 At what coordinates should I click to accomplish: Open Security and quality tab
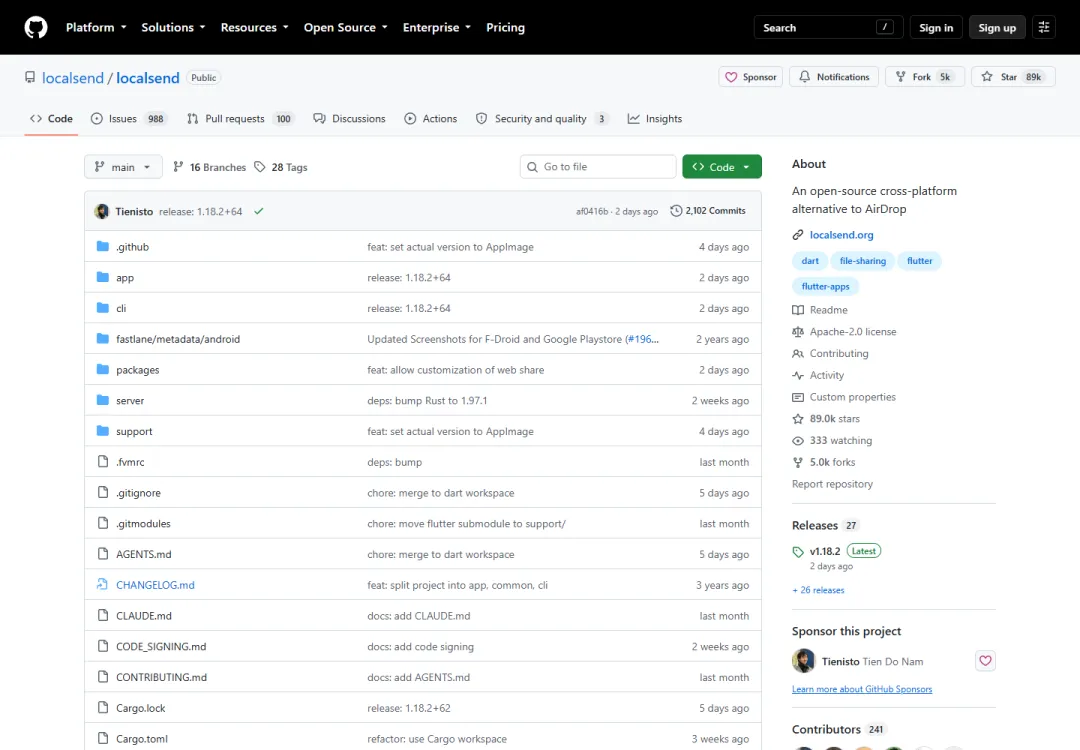click(543, 118)
